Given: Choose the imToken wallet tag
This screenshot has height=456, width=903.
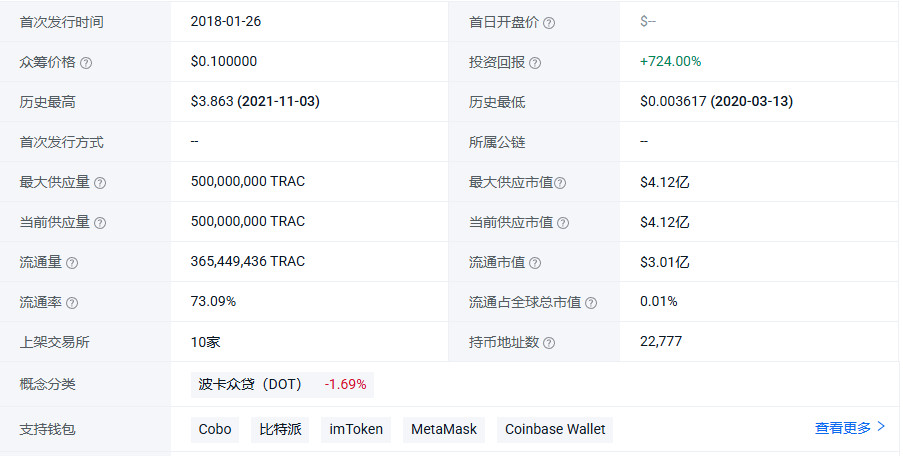Looking at the screenshot, I should (356, 430).
